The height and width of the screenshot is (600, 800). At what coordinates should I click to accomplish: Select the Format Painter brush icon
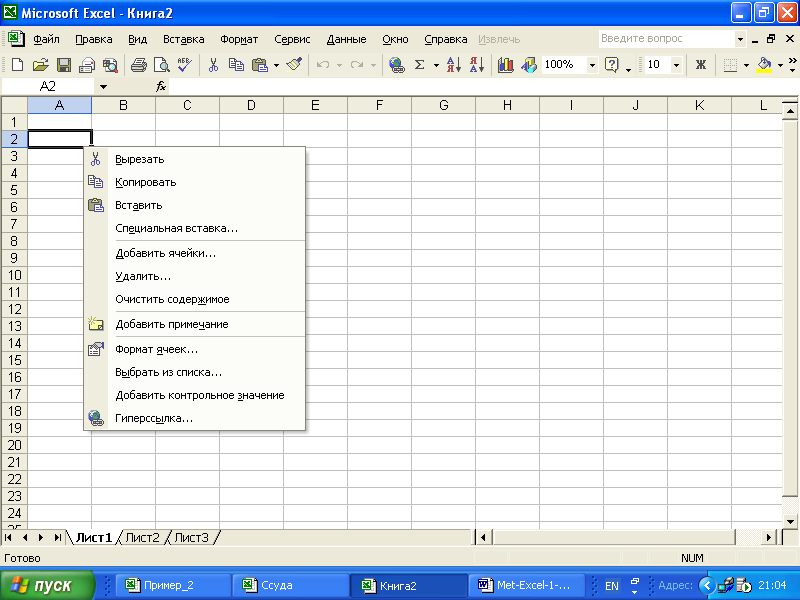click(294, 65)
